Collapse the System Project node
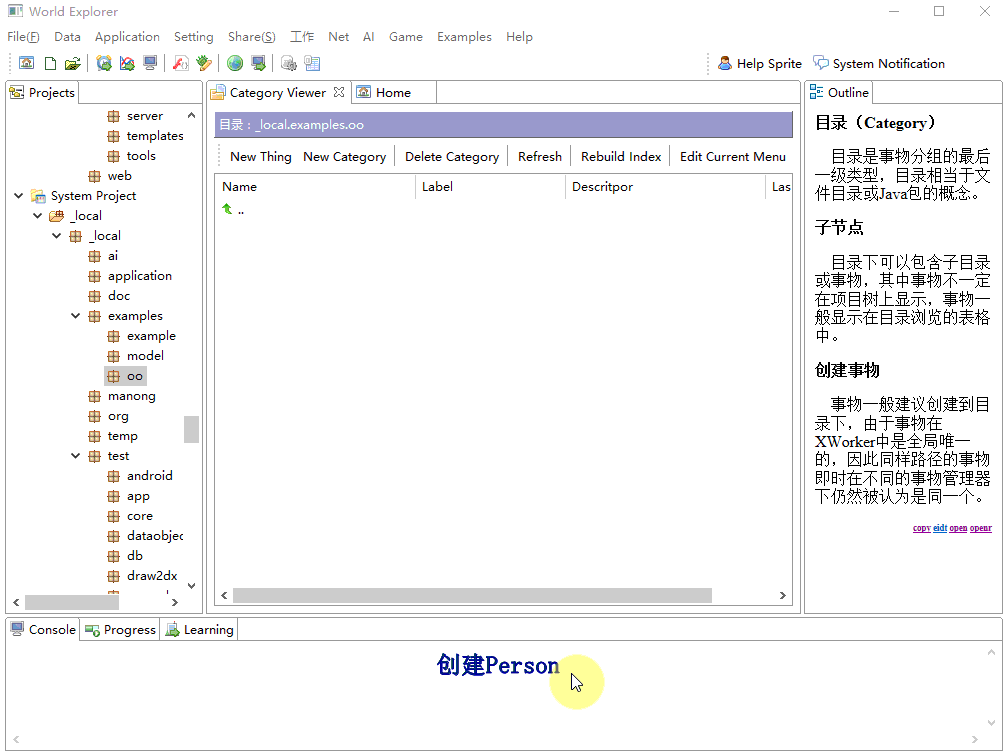Viewport: 1006px width, 755px height. 19,196
